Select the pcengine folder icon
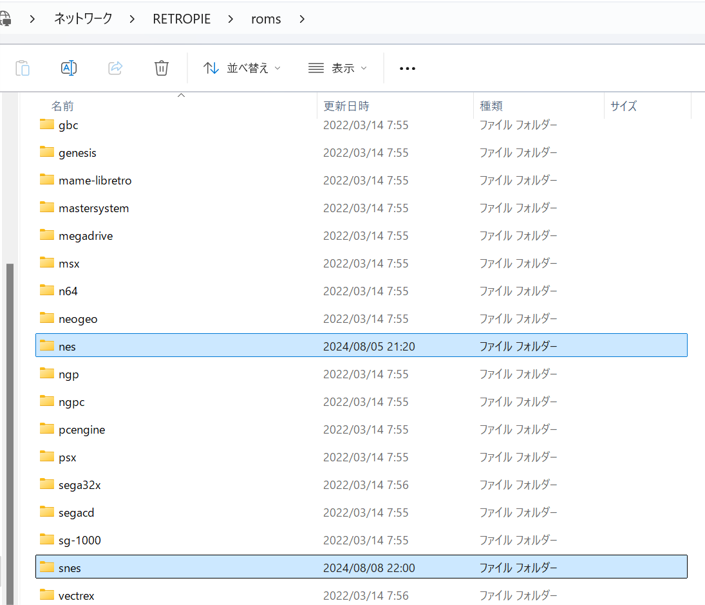The image size is (705, 605). 47,429
